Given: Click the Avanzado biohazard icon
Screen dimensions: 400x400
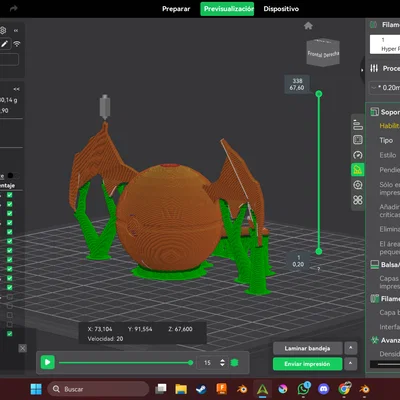Looking at the screenshot, I should click(x=375, y=340).
